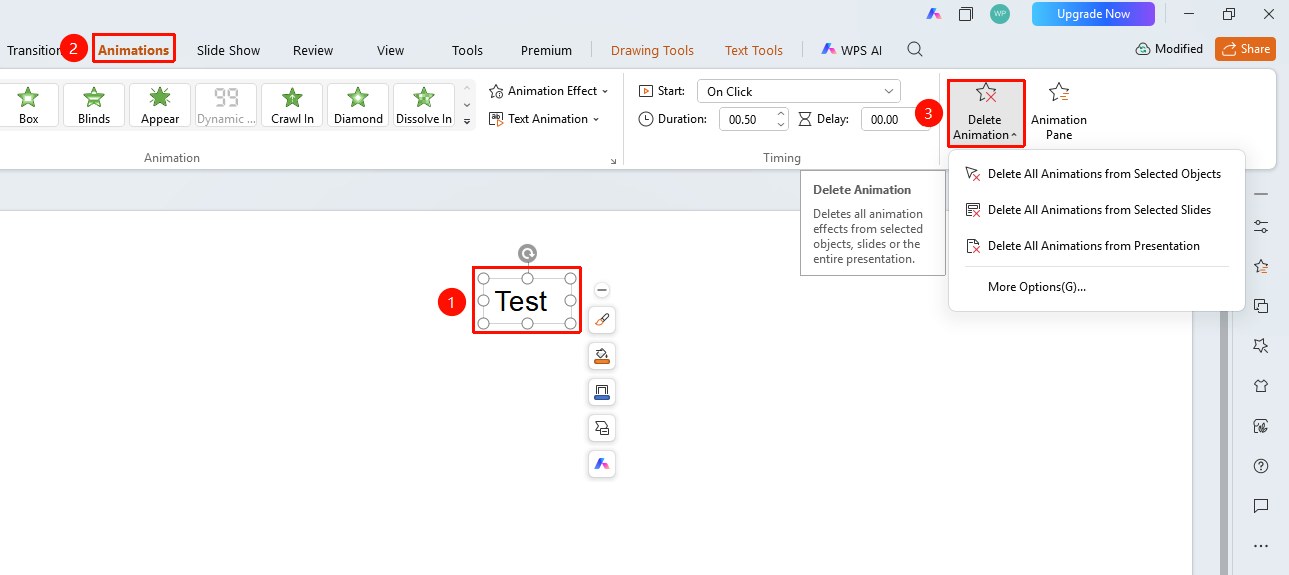Click the multi-window icon in title bar
The height and width of the screenshot is (575, 1289).
(966, 14)
